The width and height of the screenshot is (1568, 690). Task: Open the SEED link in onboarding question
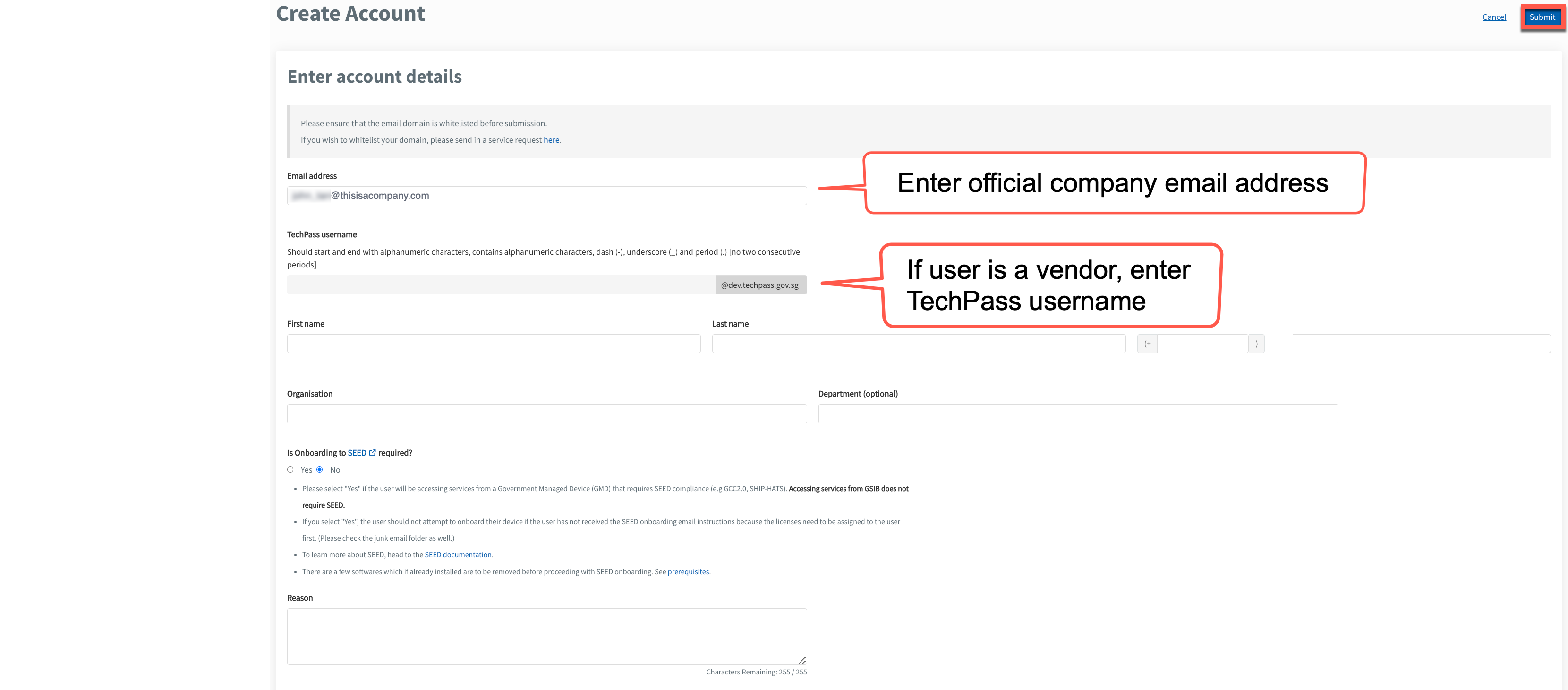[x=357, y=452]
